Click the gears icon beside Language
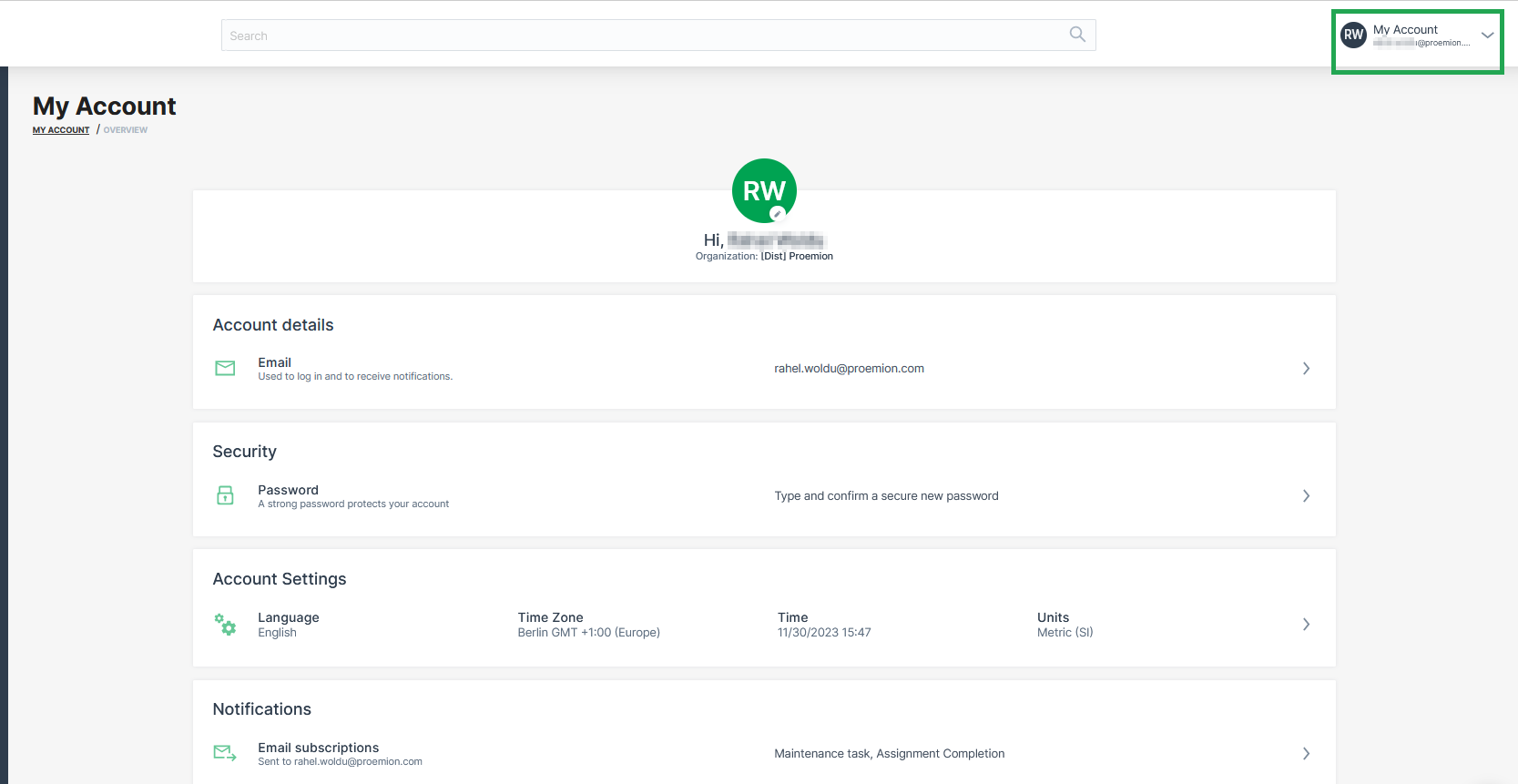The width and height of the screenshot is (1518, 784). (x=225, y=624)
